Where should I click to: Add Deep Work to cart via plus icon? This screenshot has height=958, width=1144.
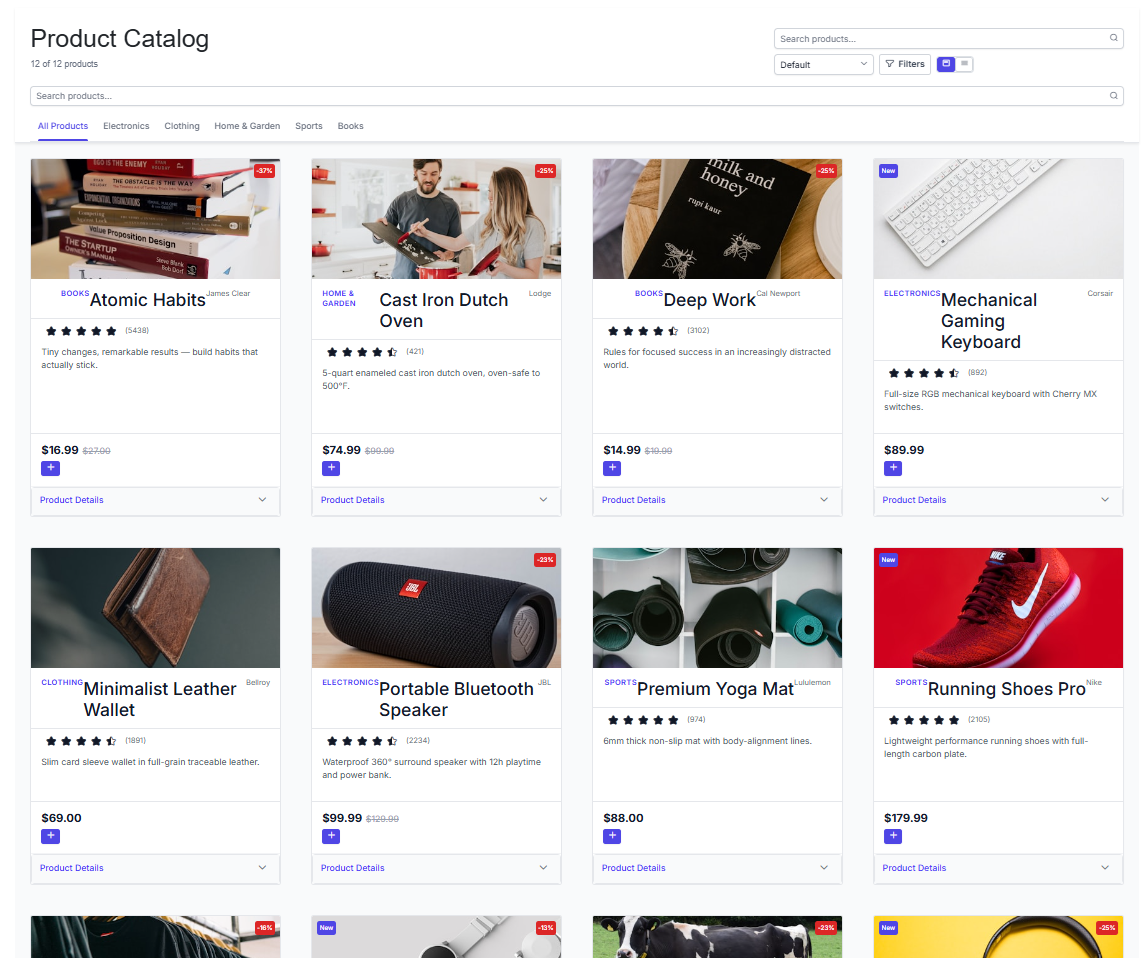(x=612, y=468)
